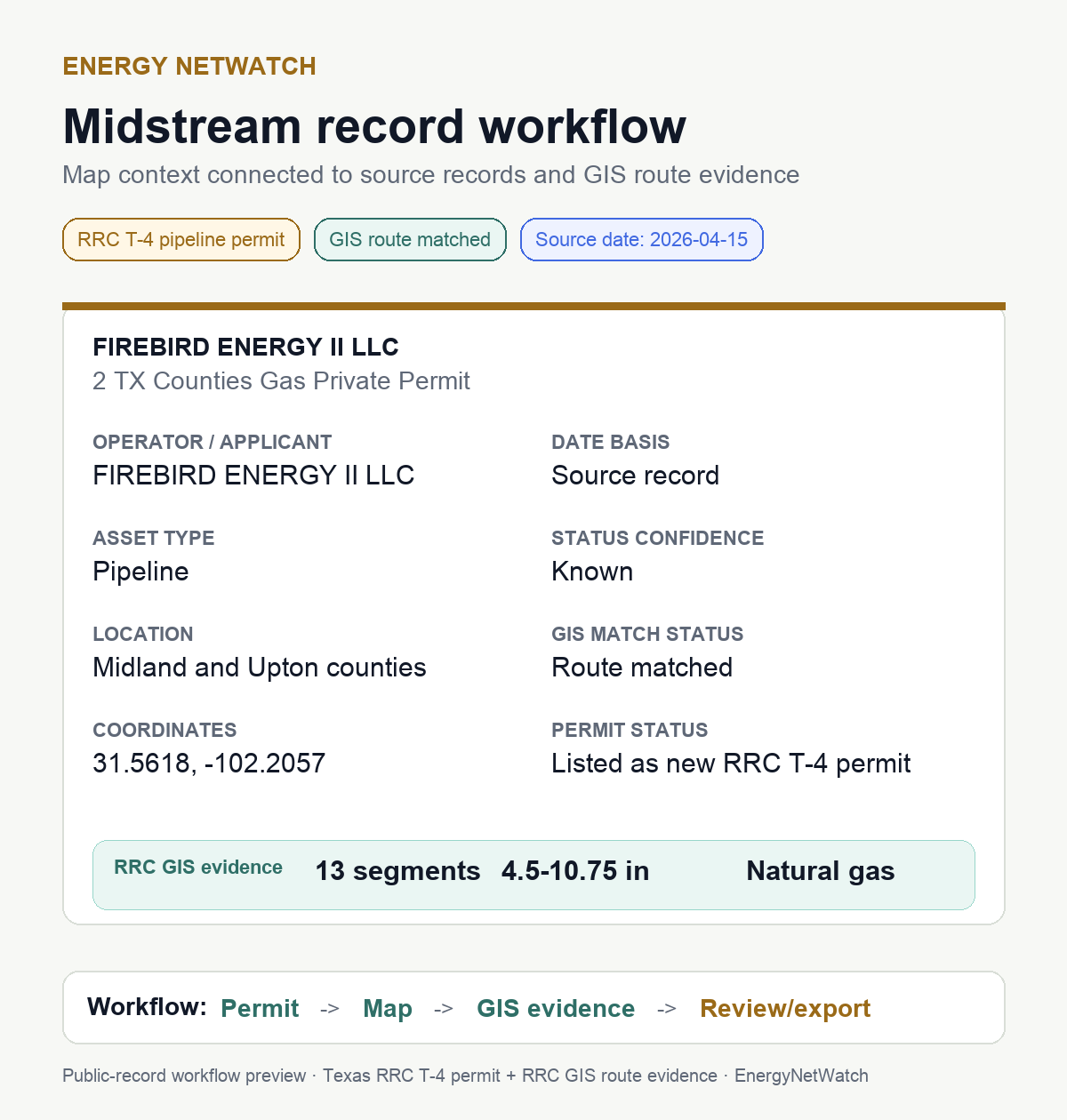Click the PERMIT STATUS field label

pos(630,731)
